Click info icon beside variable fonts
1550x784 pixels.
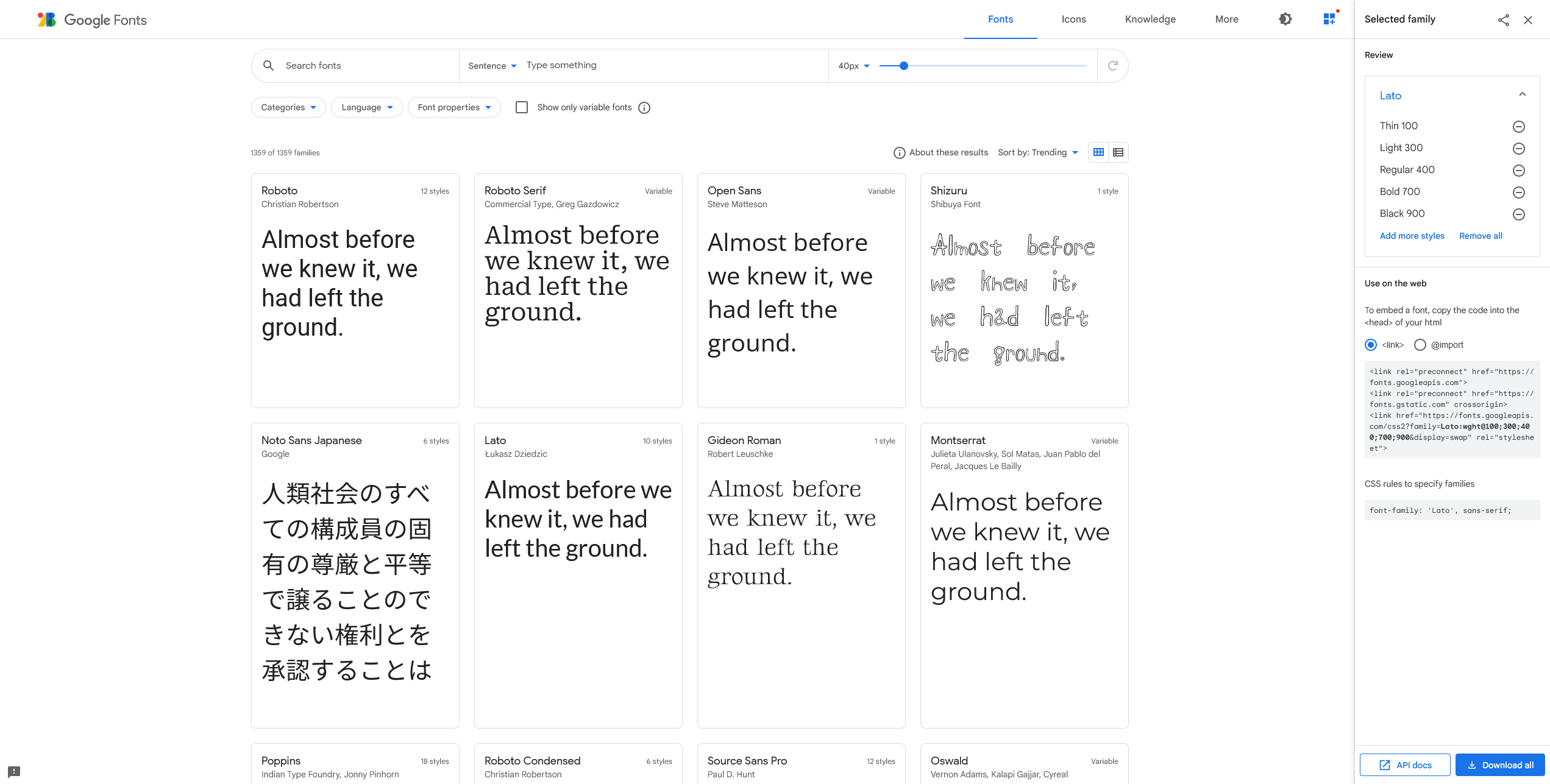(x=644, y=108)
